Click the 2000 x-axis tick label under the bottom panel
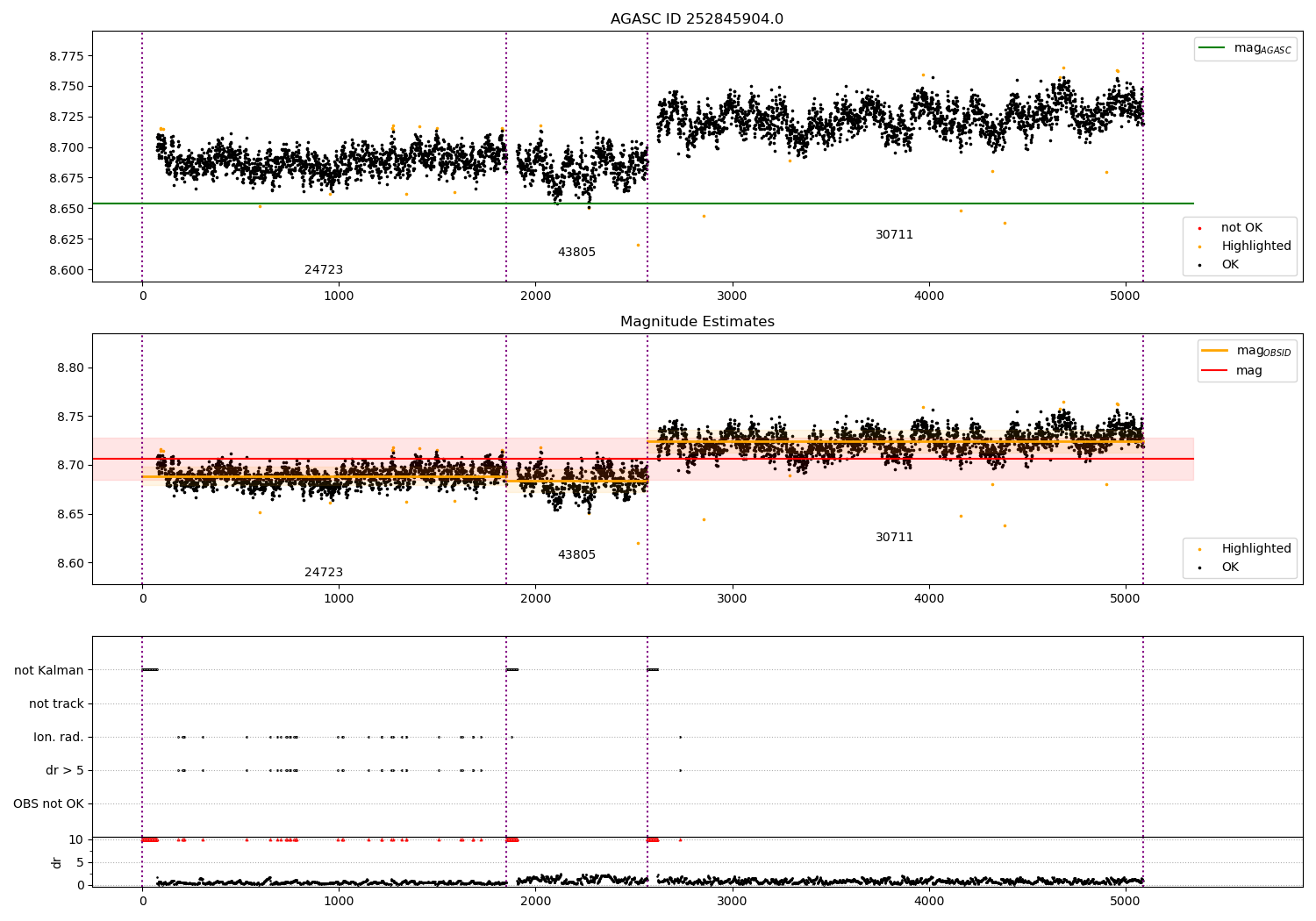The width and height of the screenshot is (1316, 921). coord(535,900)
